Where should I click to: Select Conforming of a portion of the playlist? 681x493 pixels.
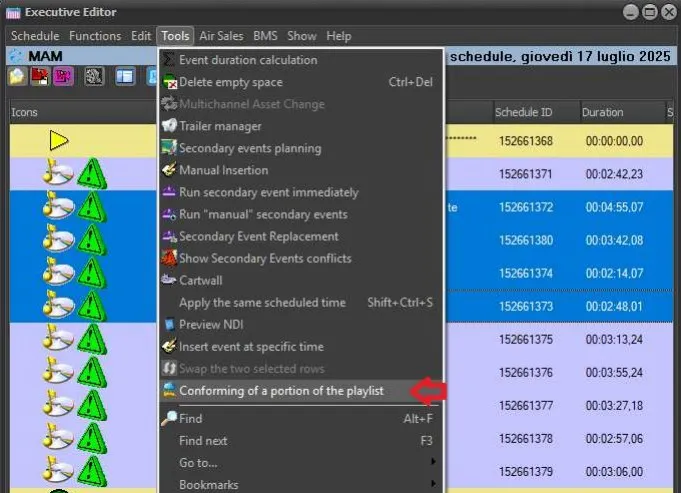[x=280, y=390]
